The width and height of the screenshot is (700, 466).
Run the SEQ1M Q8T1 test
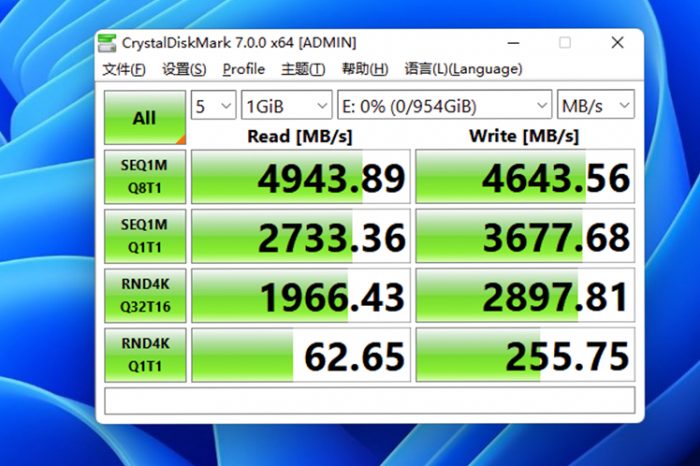coord(145,177)
